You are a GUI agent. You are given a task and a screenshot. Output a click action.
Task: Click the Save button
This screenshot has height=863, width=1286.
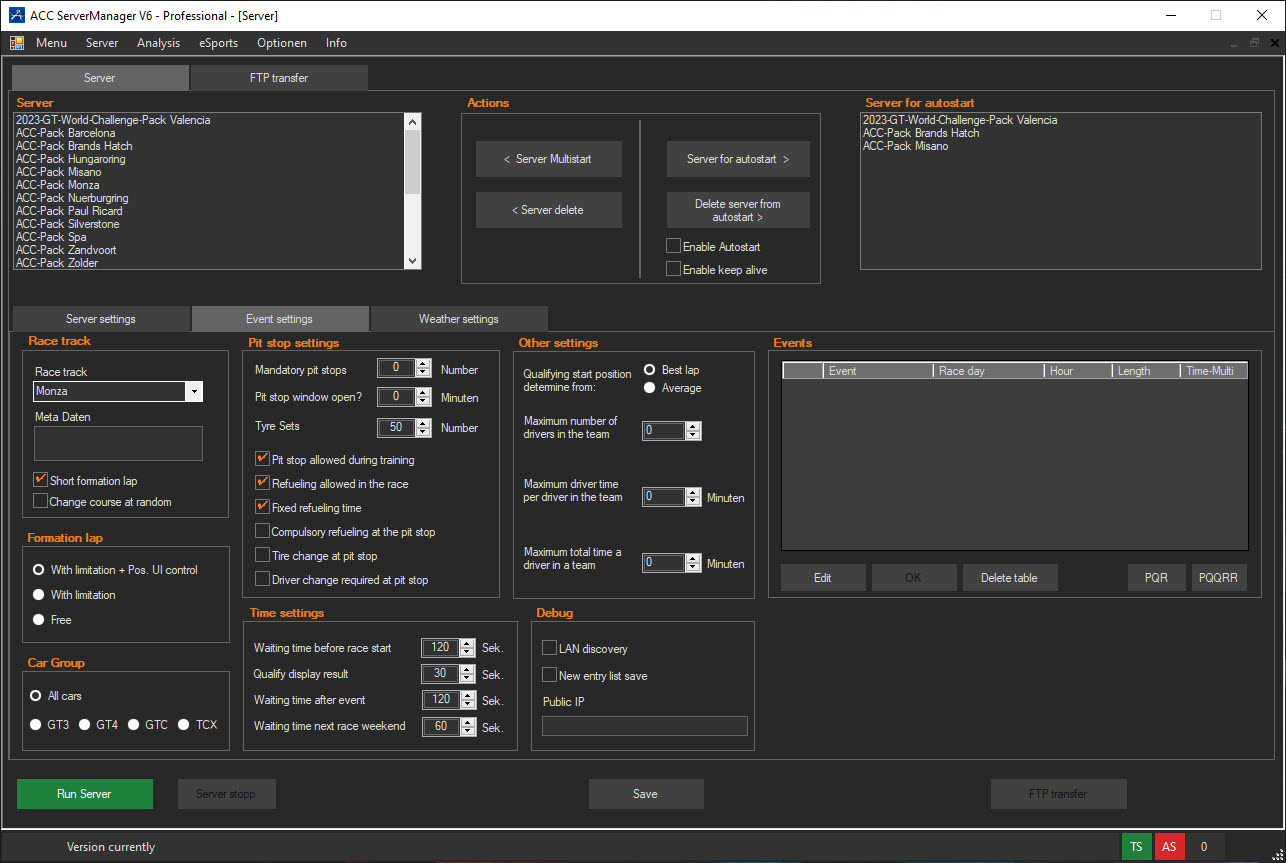pyautogui.click(x=645, y=794)
